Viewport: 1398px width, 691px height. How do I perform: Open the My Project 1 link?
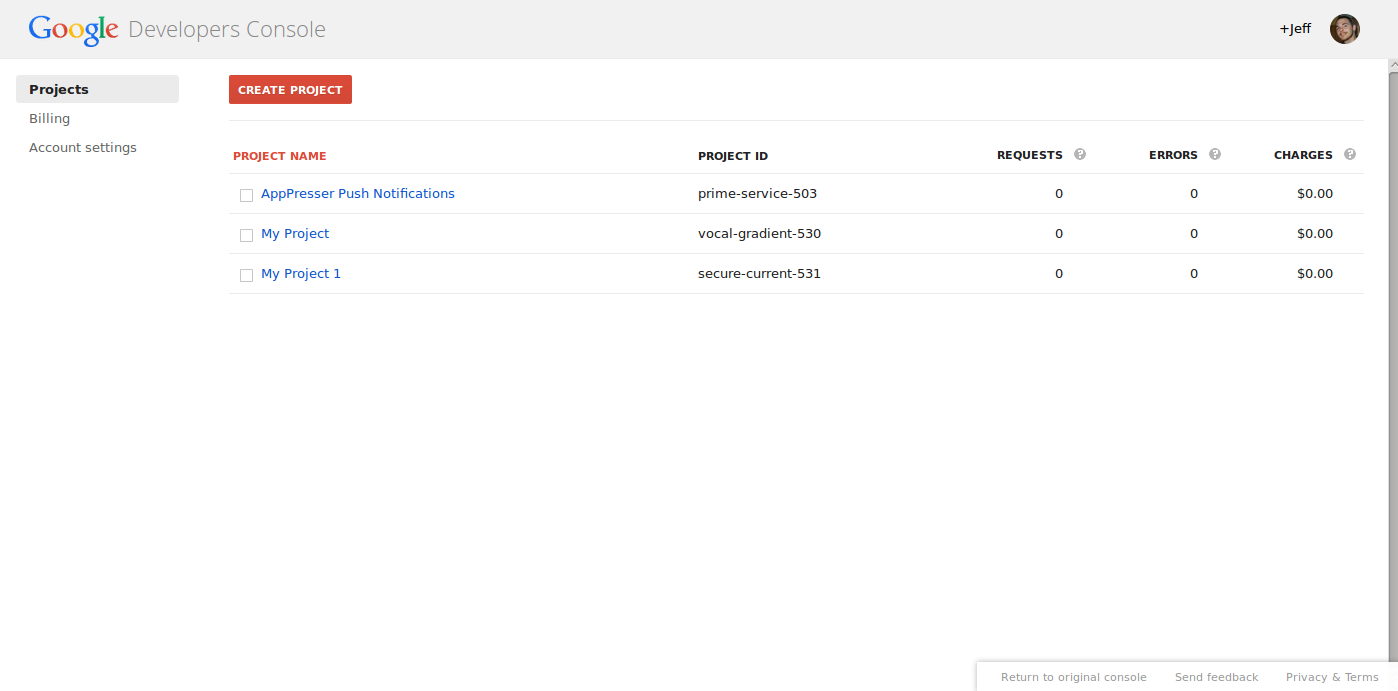301,274
